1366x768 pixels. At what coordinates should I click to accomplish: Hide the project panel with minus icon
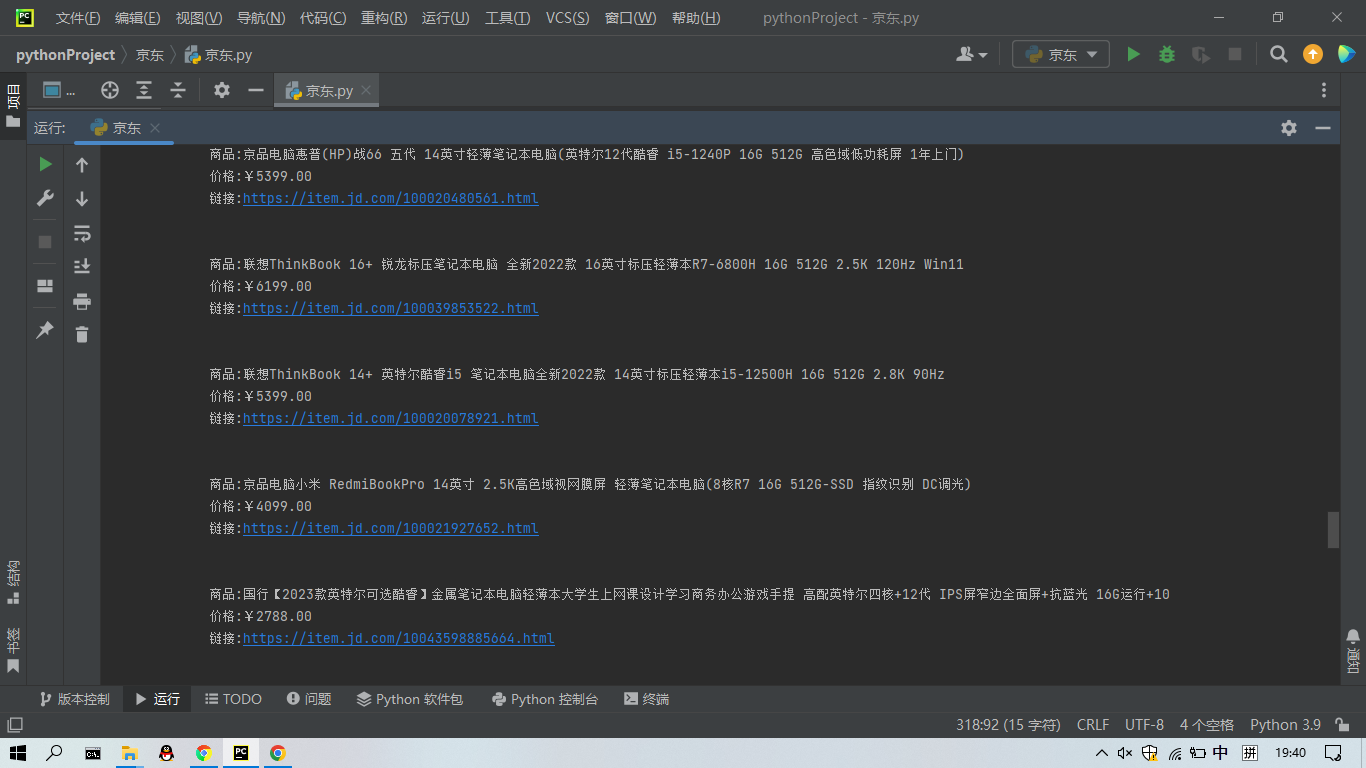tap(256, 90)
